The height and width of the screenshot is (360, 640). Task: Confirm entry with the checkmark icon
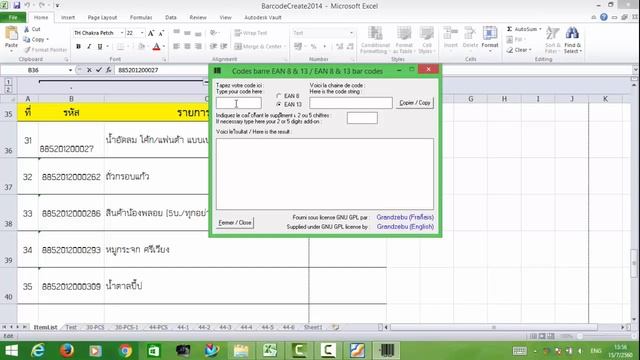(99, 70)
